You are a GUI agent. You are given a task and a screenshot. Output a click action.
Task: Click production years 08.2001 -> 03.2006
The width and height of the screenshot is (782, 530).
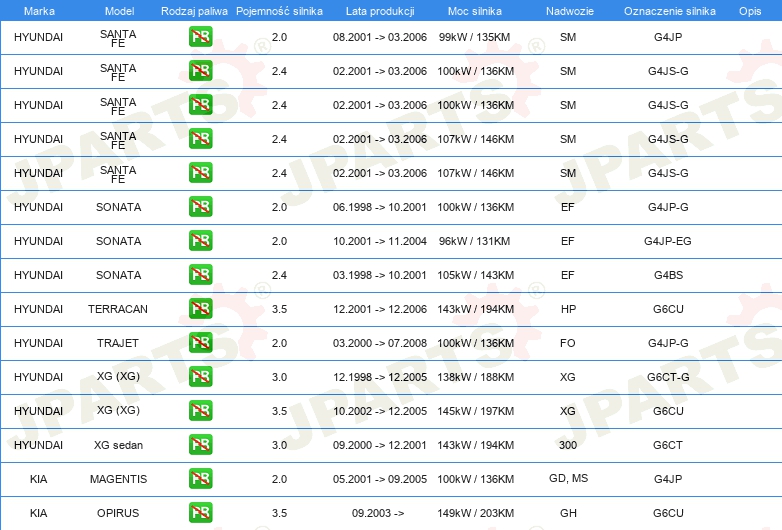pyautogui.click(x=380, y=37)
